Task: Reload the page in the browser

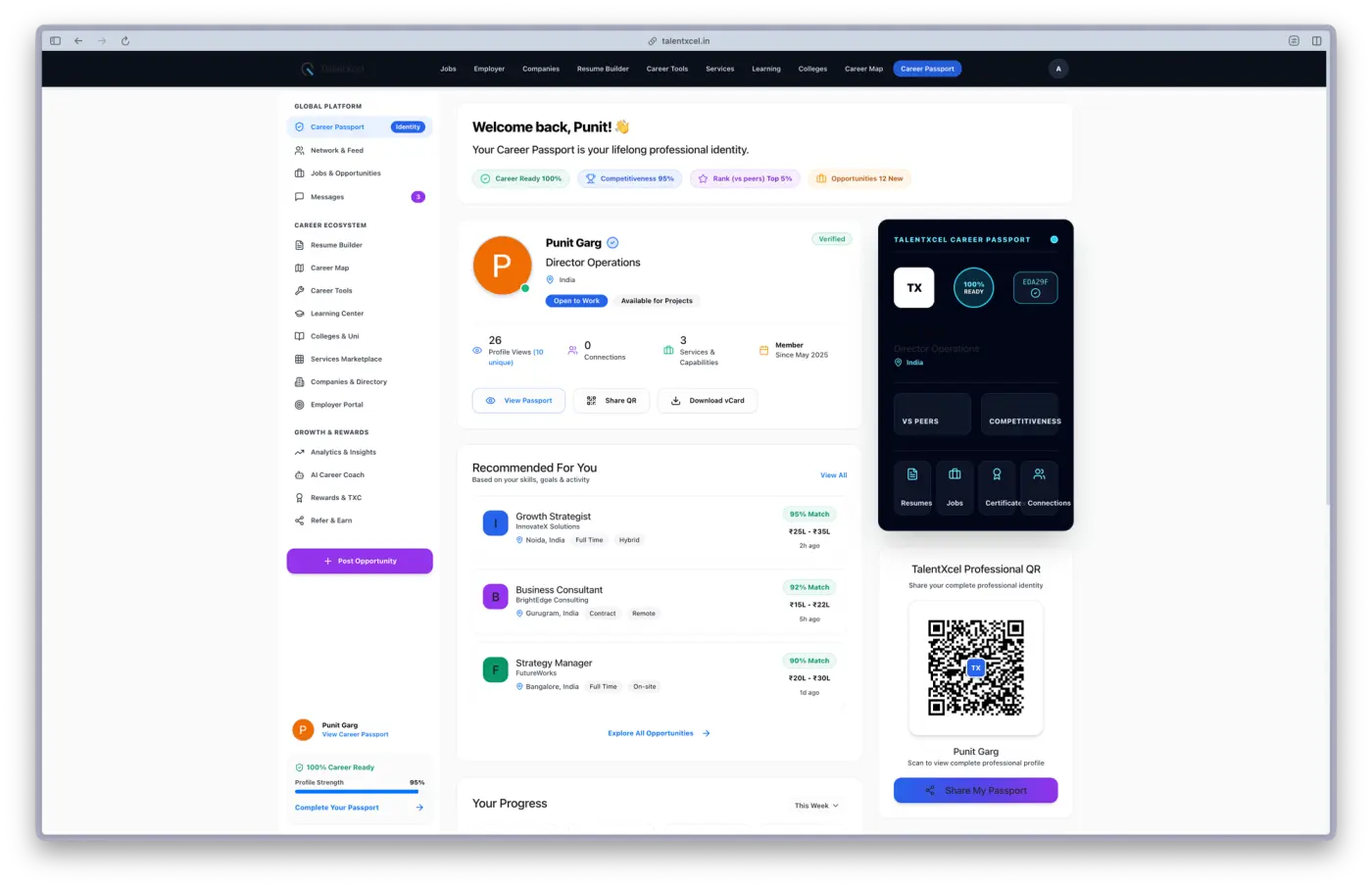Action: click(x=125, y=41)
